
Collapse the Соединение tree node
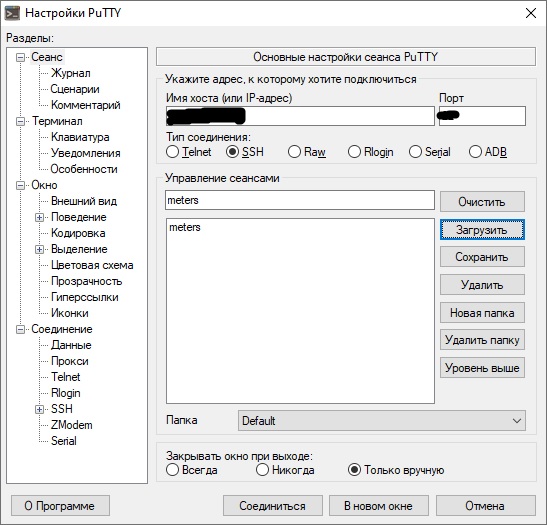coord(21,329)
